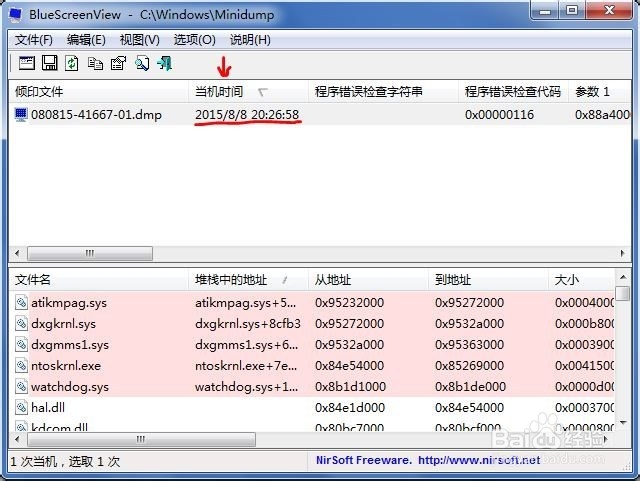Select the watchdog.sys row name

coord(70,386)
